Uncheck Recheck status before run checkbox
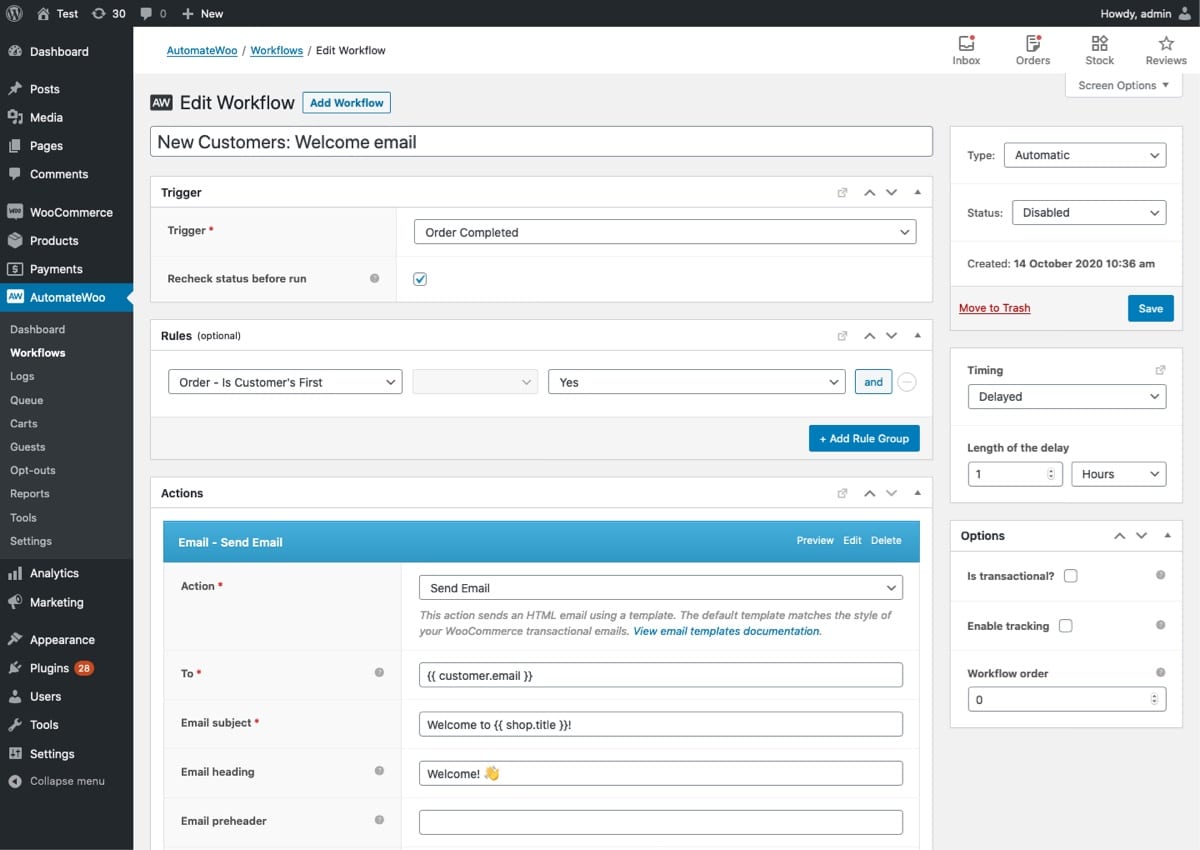 point(420,279)
